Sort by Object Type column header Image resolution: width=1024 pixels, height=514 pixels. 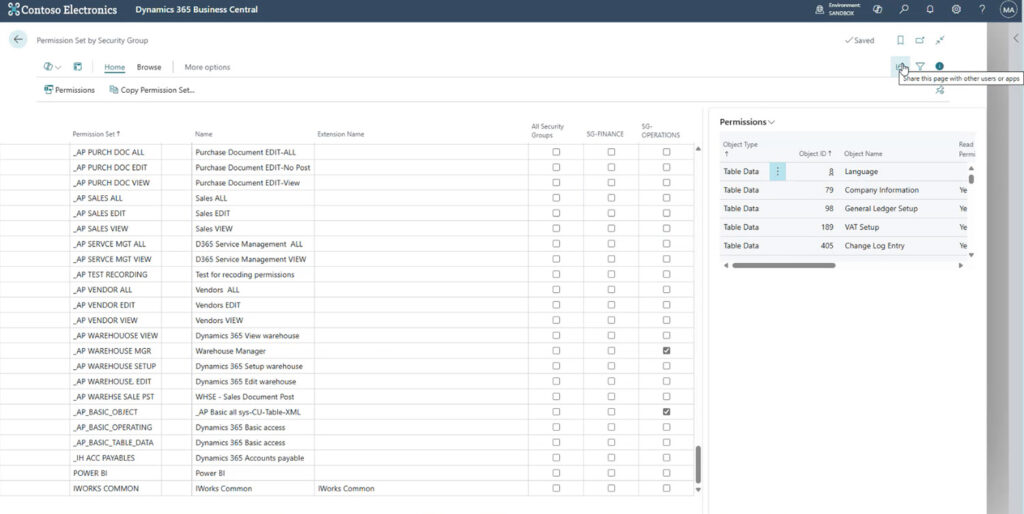pos(740,148)
